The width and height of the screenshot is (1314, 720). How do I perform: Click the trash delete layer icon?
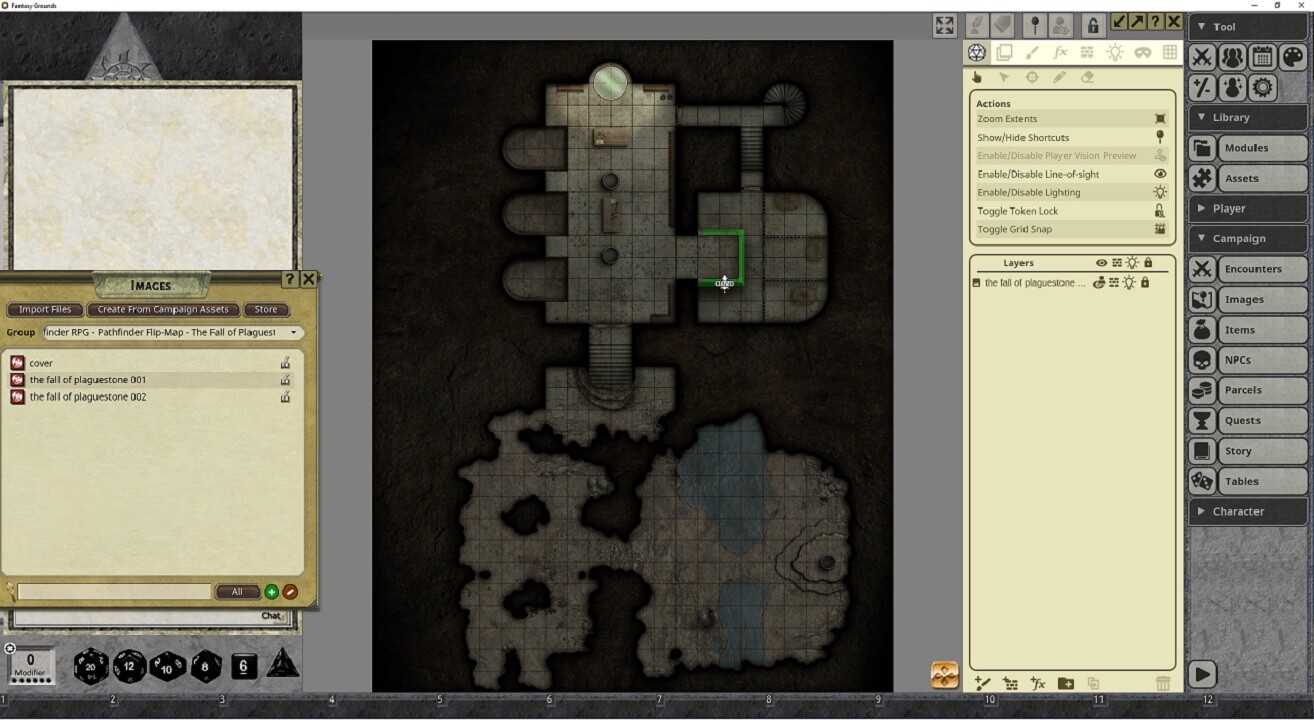pyautogui.click(x=1162, y=684)
